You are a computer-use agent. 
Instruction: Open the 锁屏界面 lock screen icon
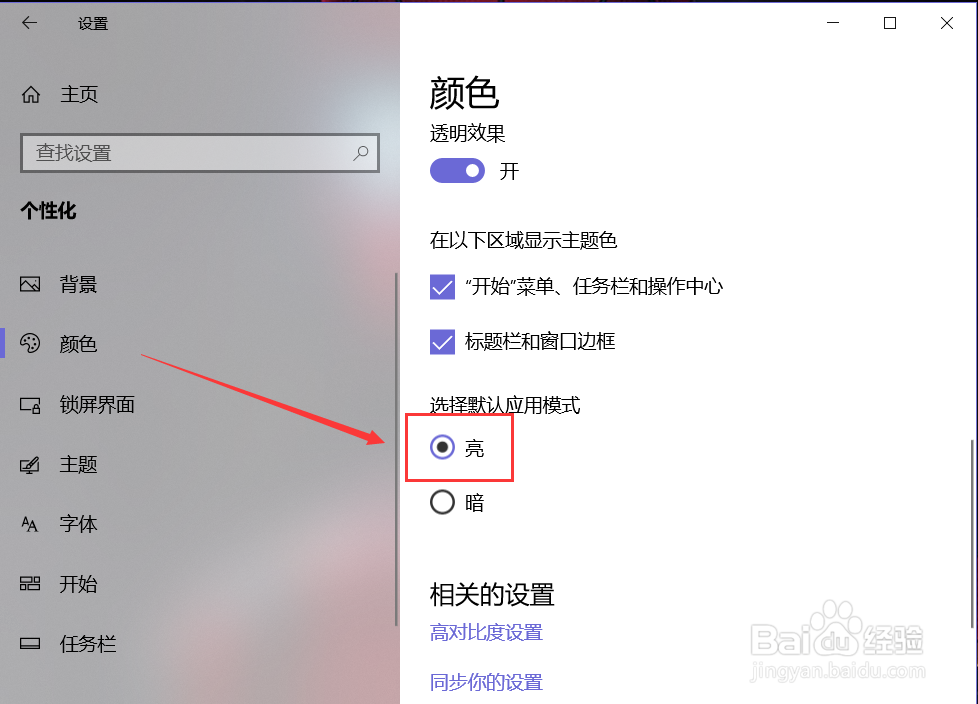30,405
